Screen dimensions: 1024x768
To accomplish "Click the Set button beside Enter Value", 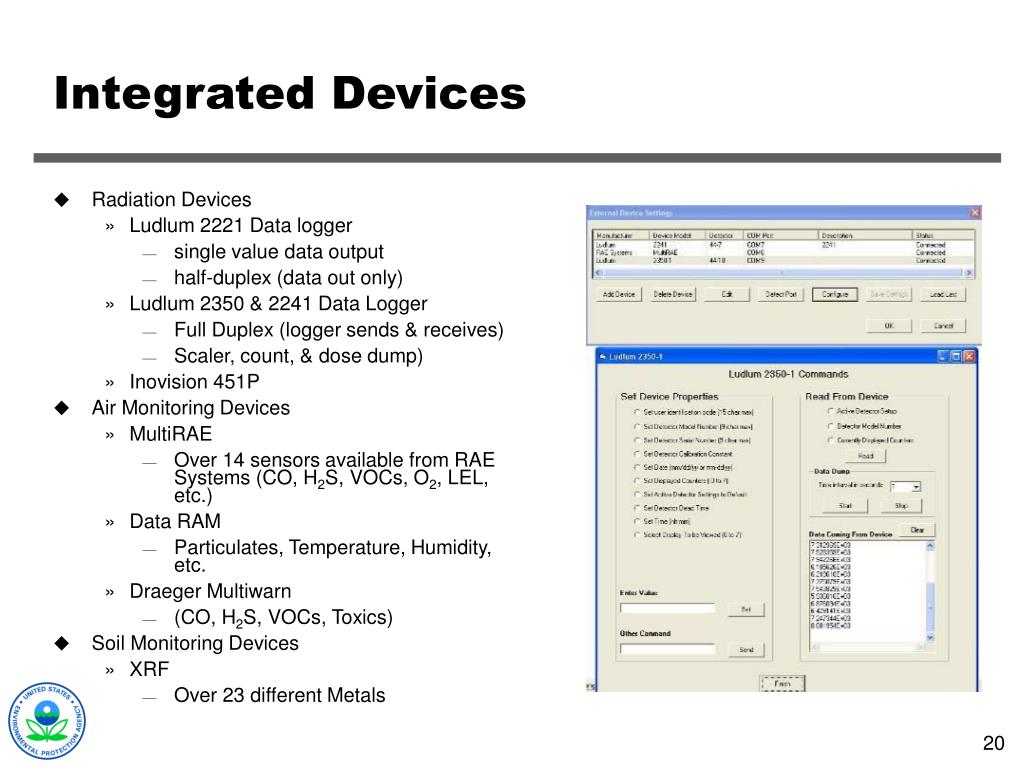I will point(746,609).
